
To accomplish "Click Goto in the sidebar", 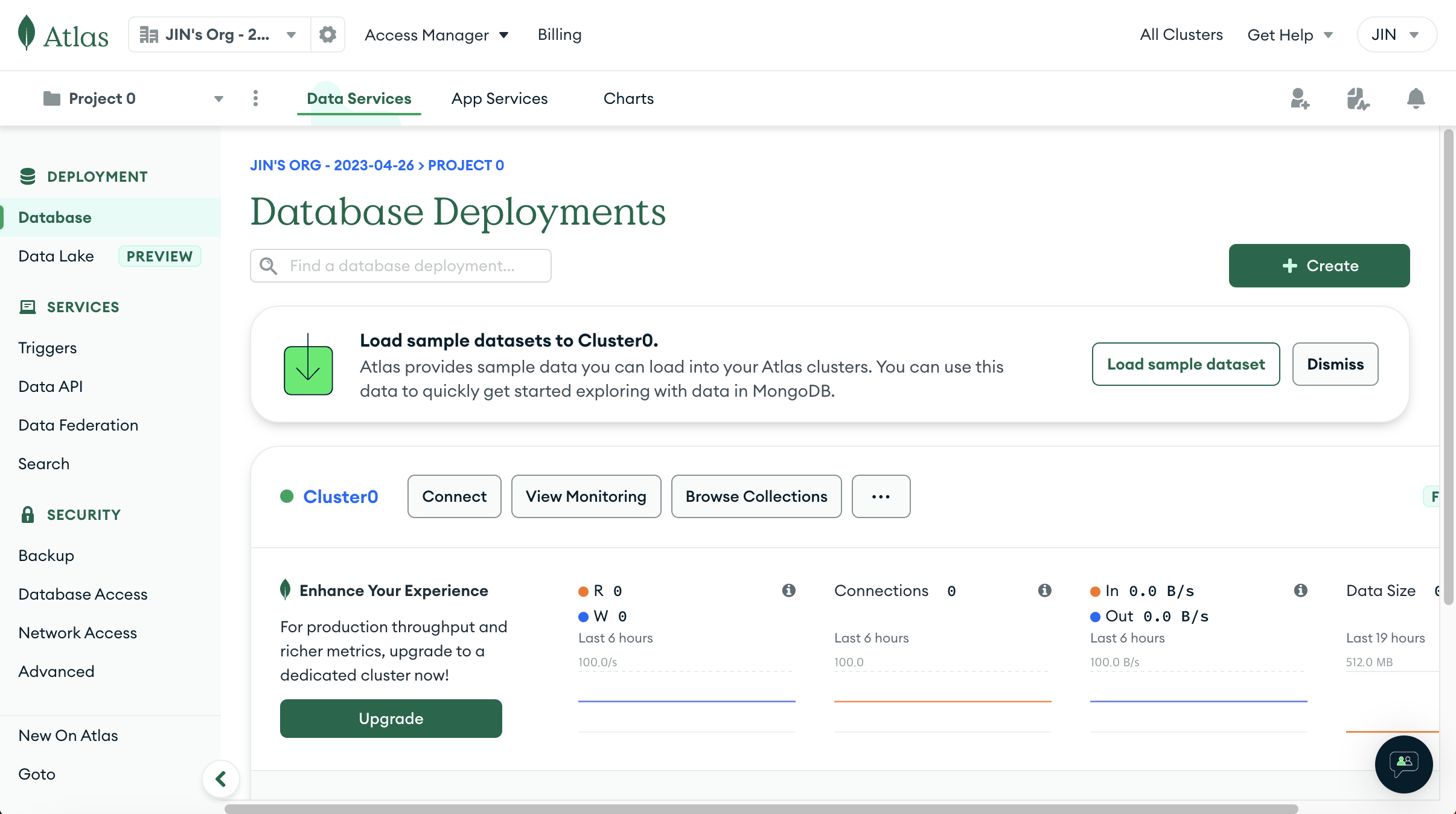I will click(37, 774).
